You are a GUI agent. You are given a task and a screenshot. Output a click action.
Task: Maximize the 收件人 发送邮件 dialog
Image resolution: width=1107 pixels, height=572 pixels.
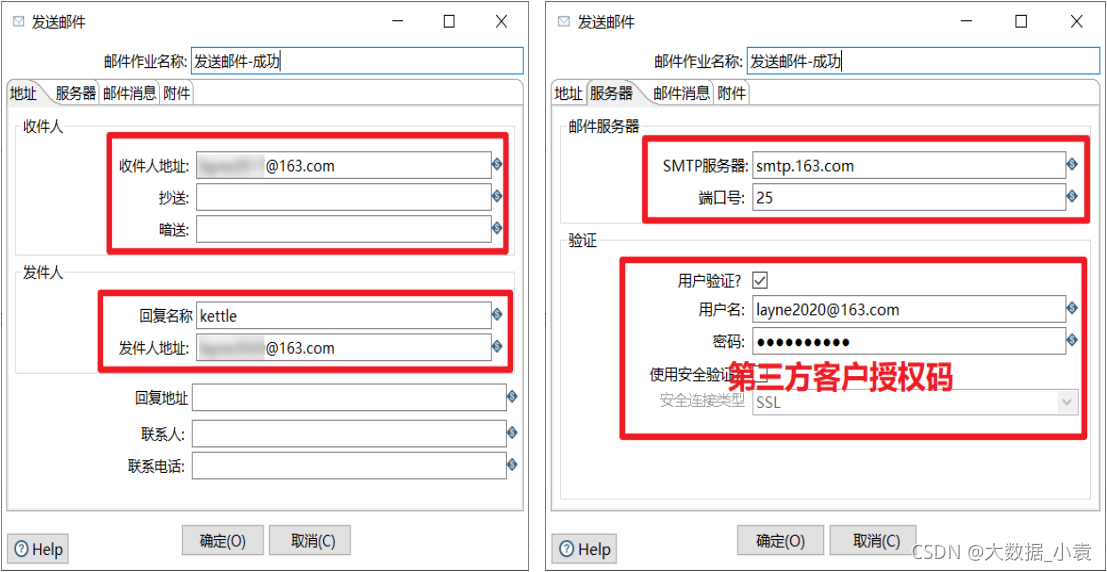[449, 22]
